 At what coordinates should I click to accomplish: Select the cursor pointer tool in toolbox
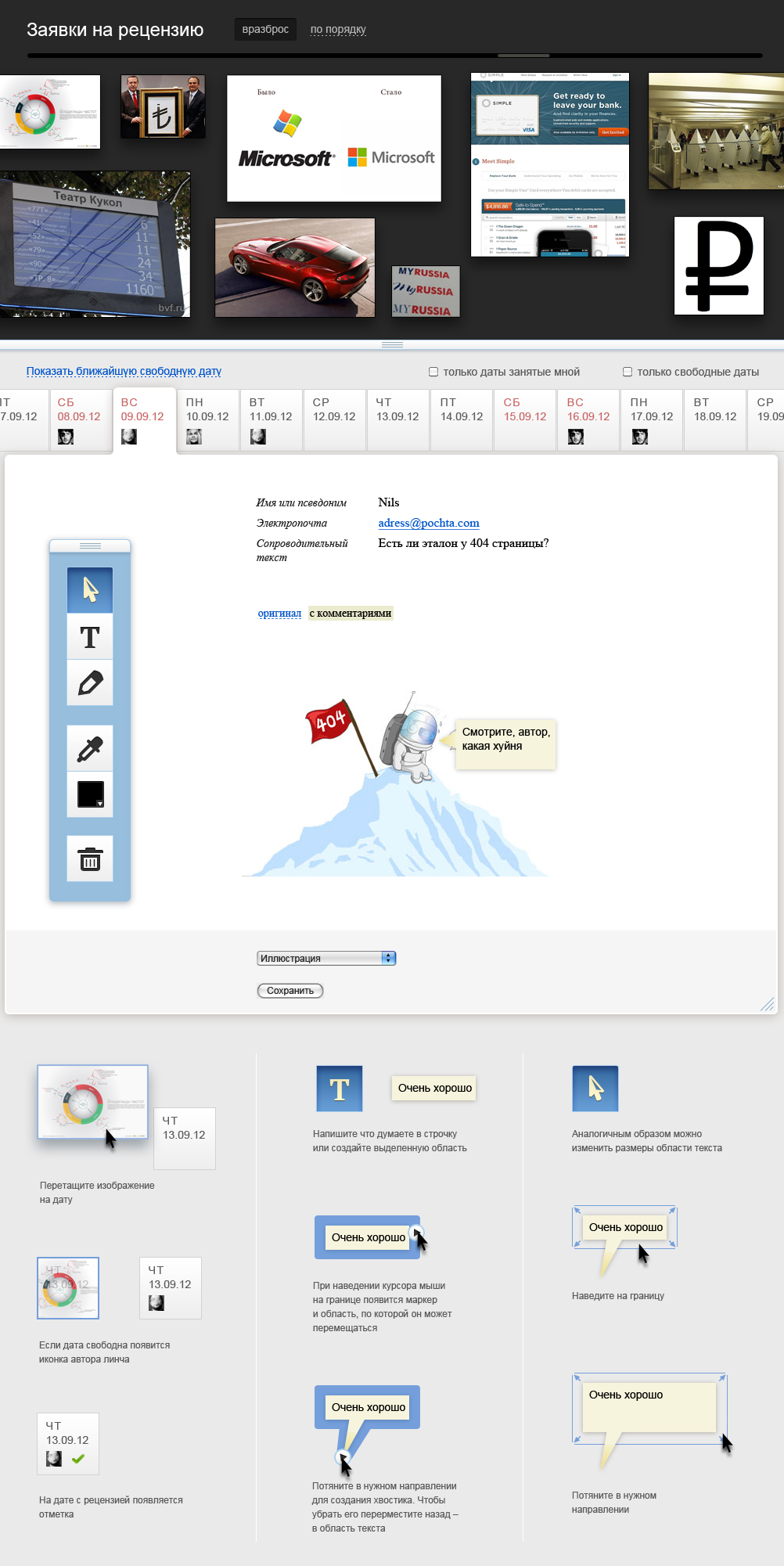(90, 589)
